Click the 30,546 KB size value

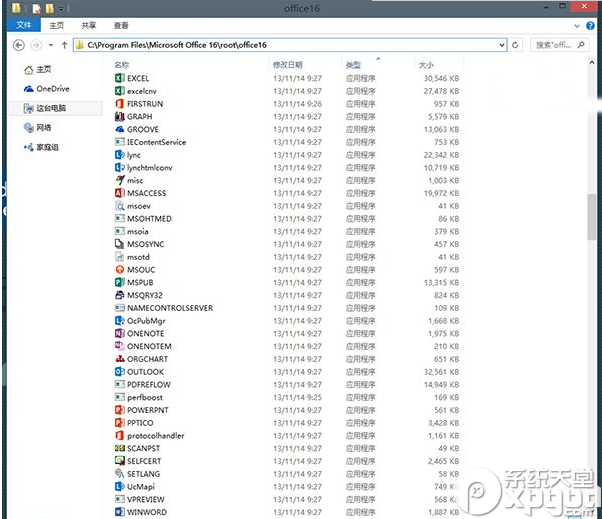tap(441, 78)
